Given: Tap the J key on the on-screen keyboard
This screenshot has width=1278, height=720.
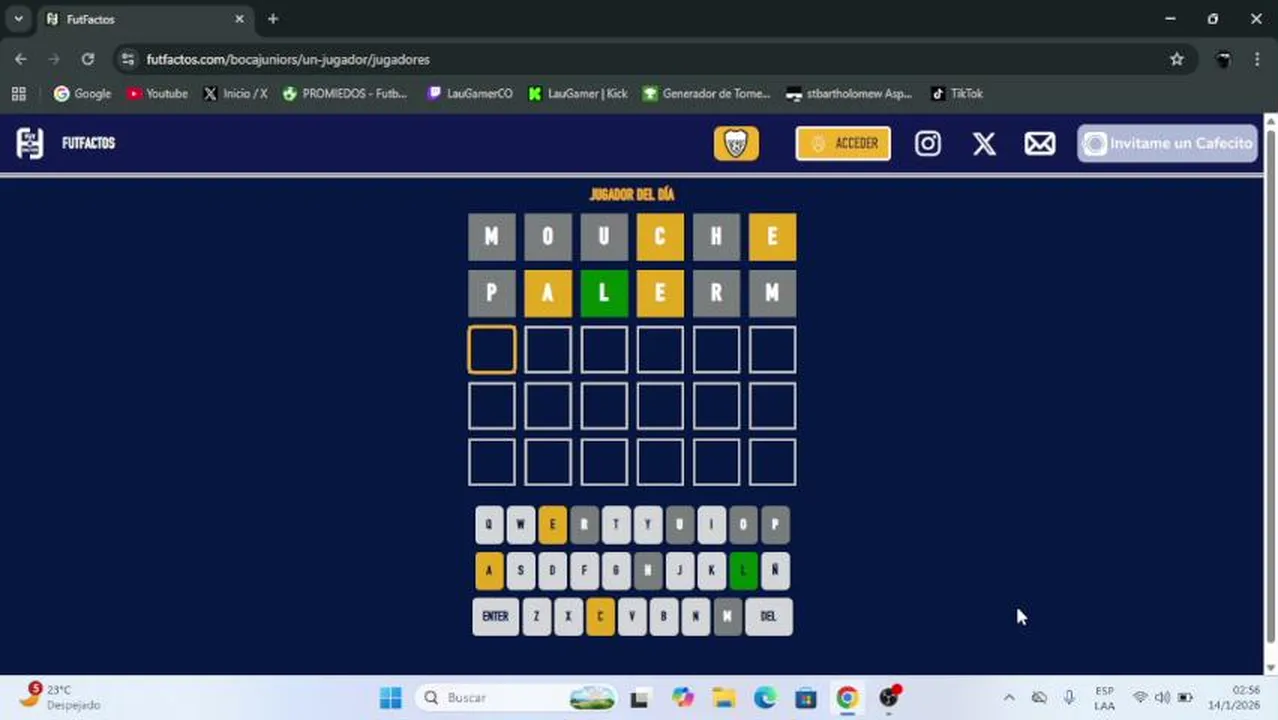Looking at the screenshot, I should (680, 571).
